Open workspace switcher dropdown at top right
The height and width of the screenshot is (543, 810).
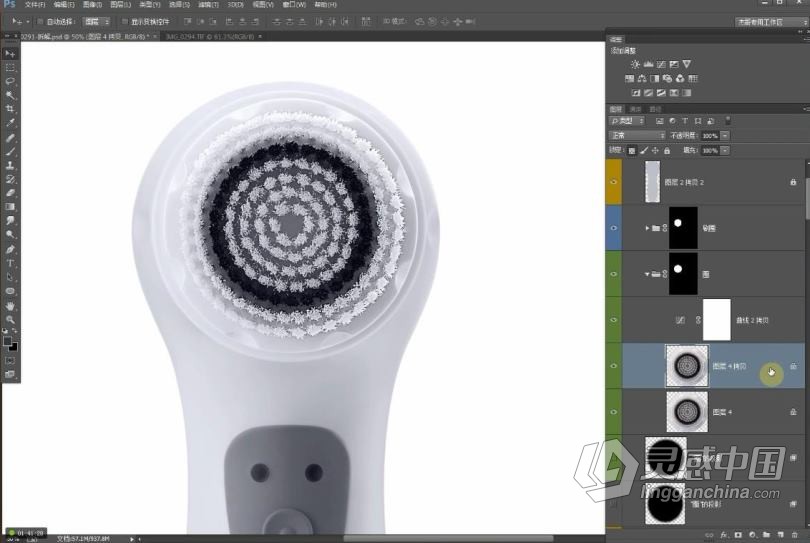coord(770,22)
